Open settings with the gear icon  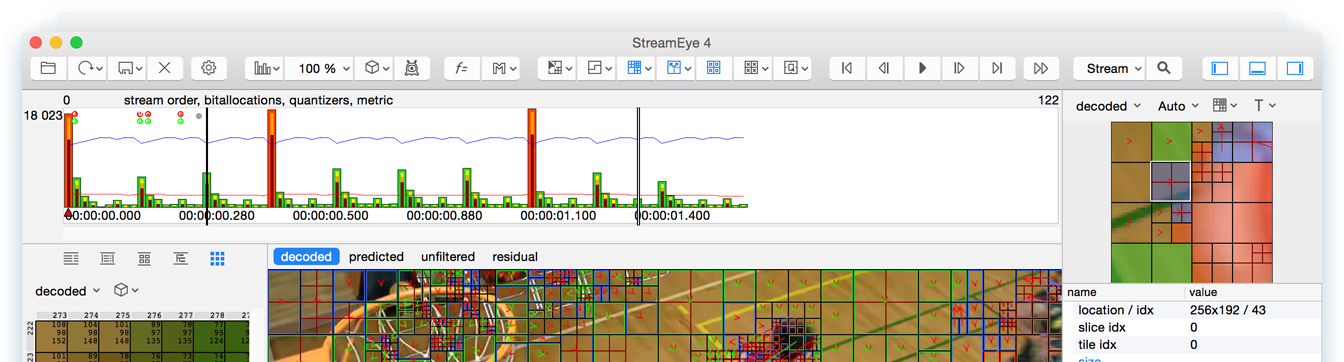[x=209, y=68]
